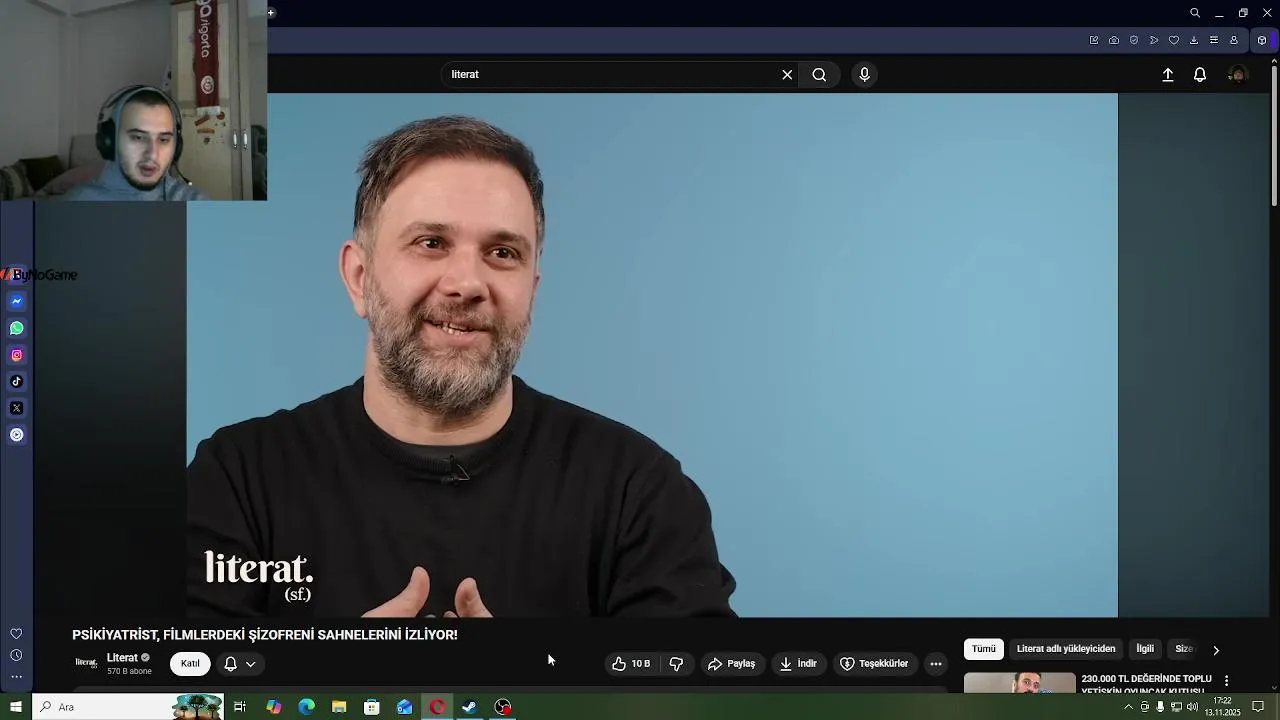Open the shield privacy protection icon
Screen dimensions: 1280x720
click(x=1134, y=40)
